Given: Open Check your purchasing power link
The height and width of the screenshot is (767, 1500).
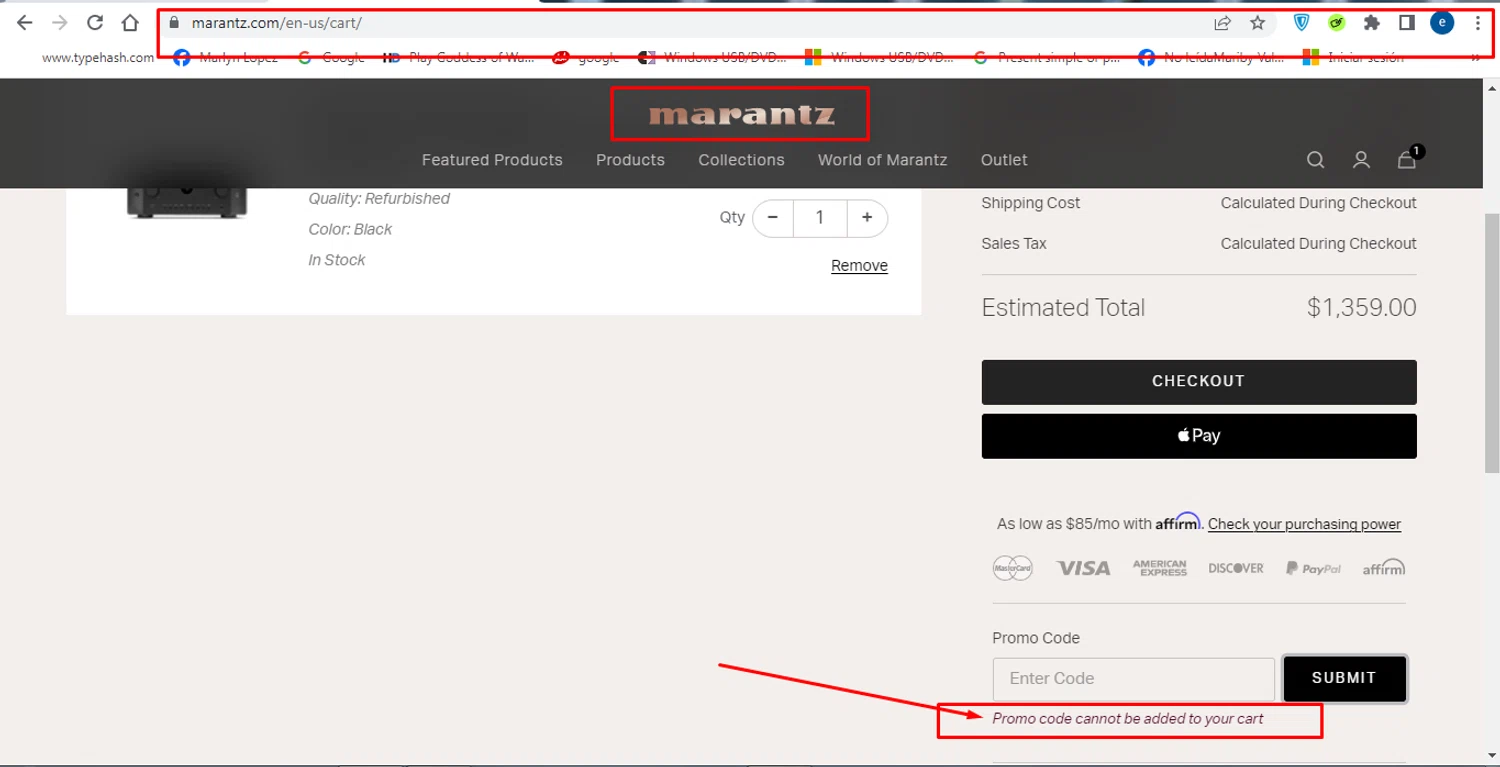Looking at the screenshot, I should 1304,524.
